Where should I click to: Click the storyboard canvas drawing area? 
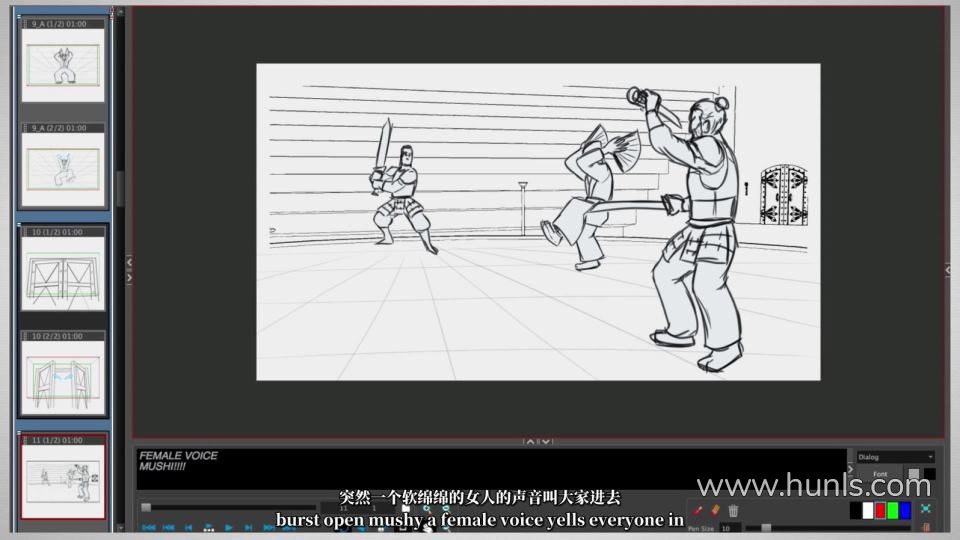(x=538, y=222)
